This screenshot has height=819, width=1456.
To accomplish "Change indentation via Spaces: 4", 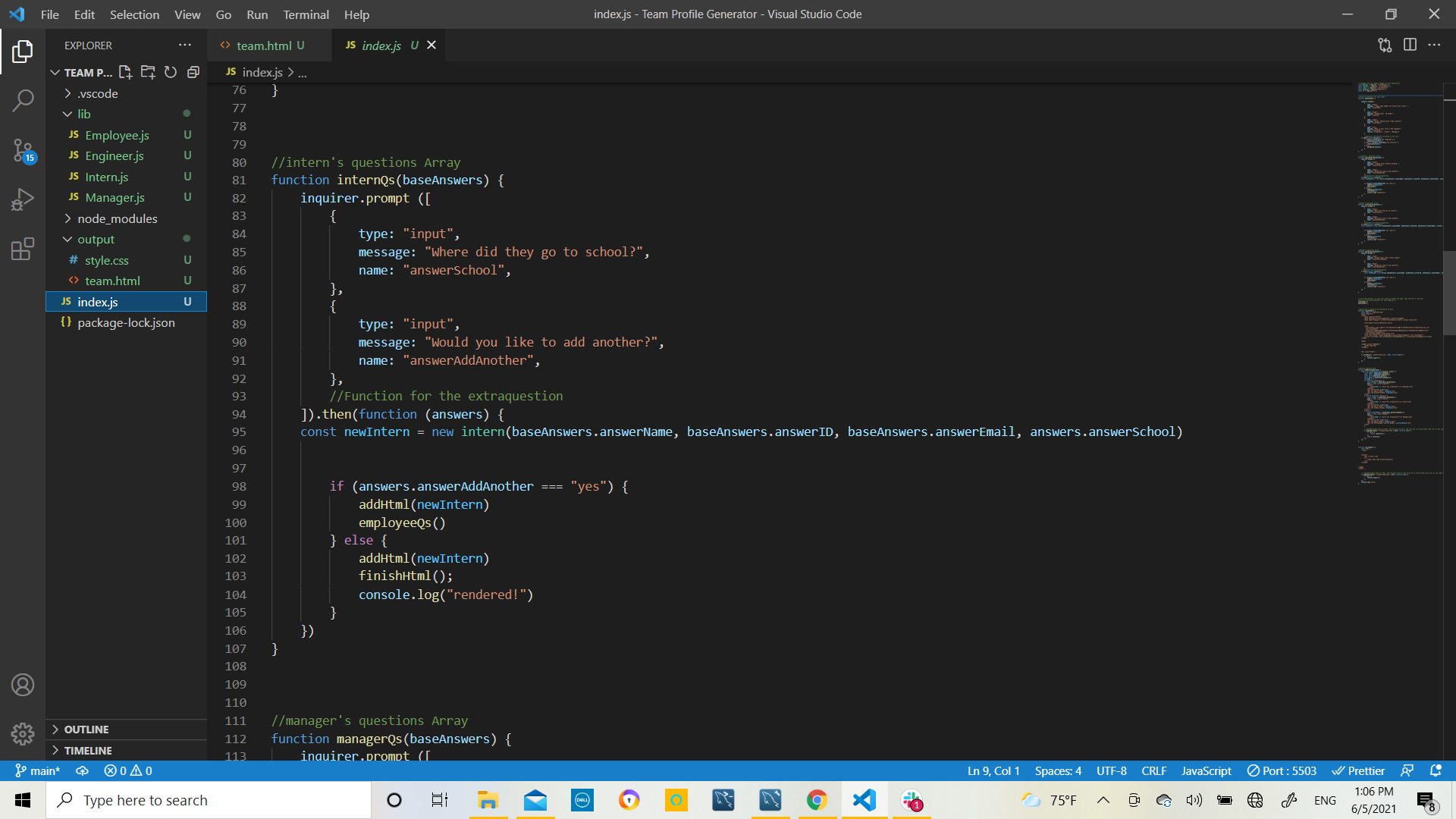I will tap(1058, 770).
